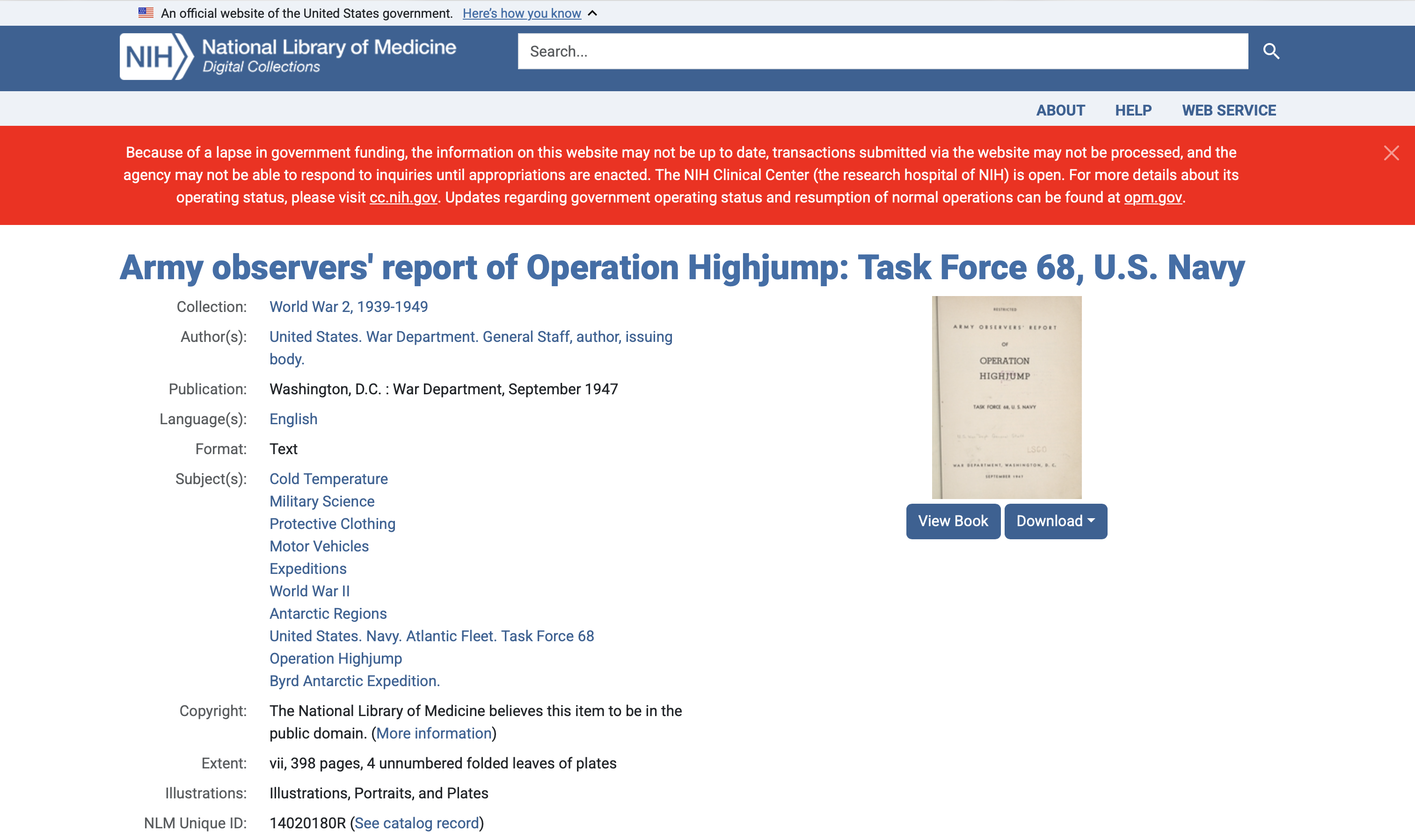This screenshot has height=840, width=1415.
Task: Click the 'See catalog record' link
Action: tap(417, 823)
